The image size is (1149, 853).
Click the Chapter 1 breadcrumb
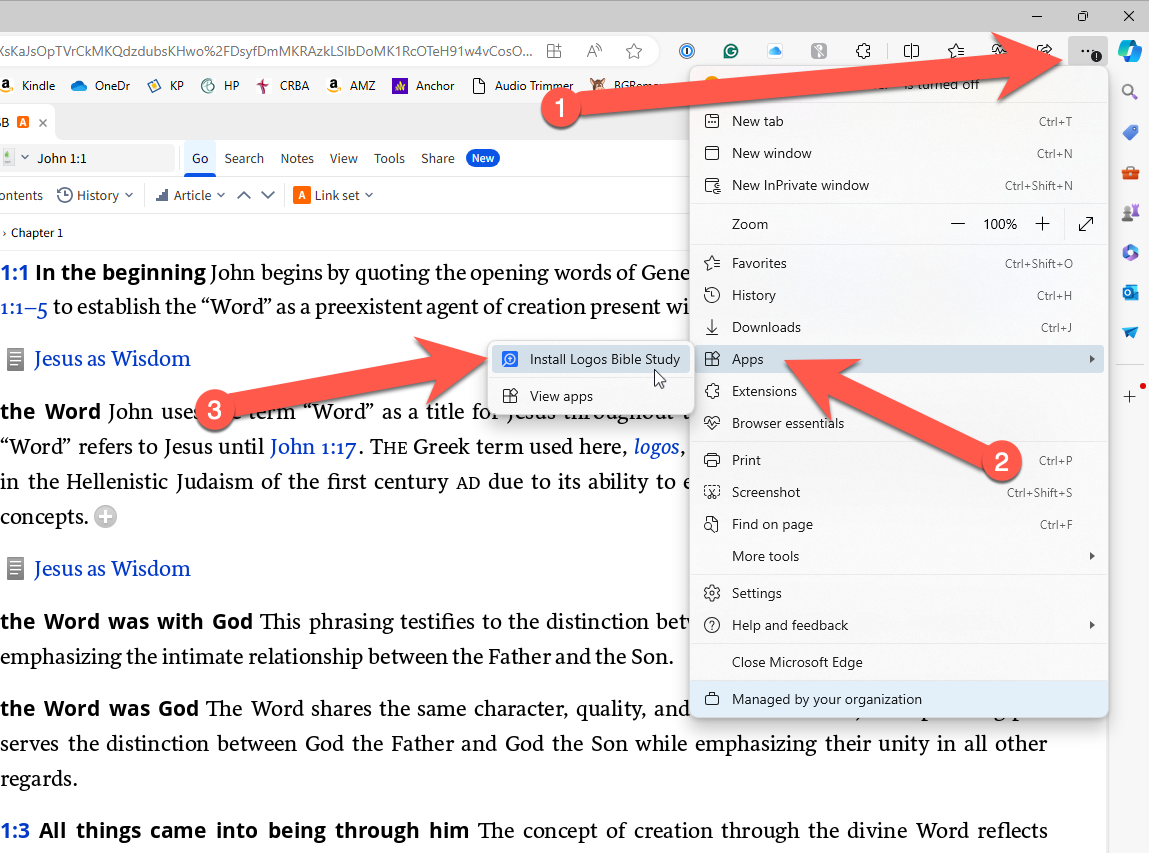tap(37, 233)
